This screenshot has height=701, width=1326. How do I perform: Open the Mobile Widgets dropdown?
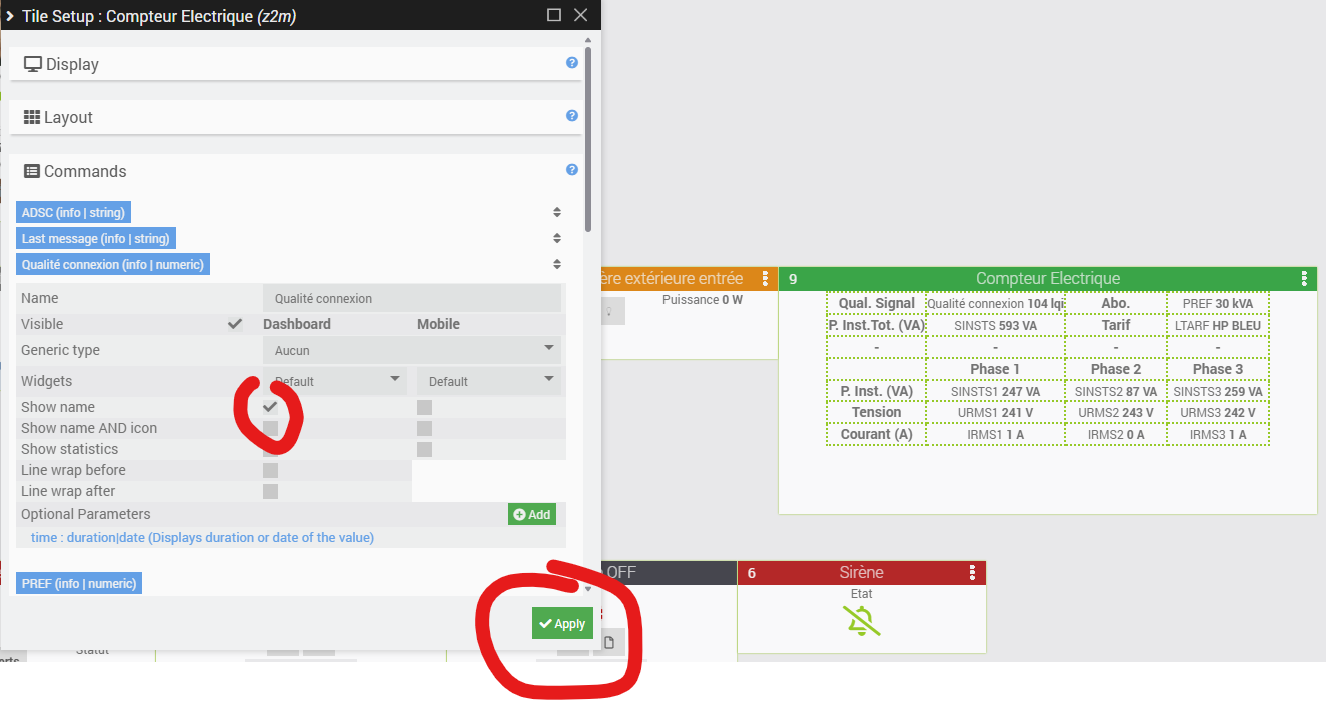point(490,381)
